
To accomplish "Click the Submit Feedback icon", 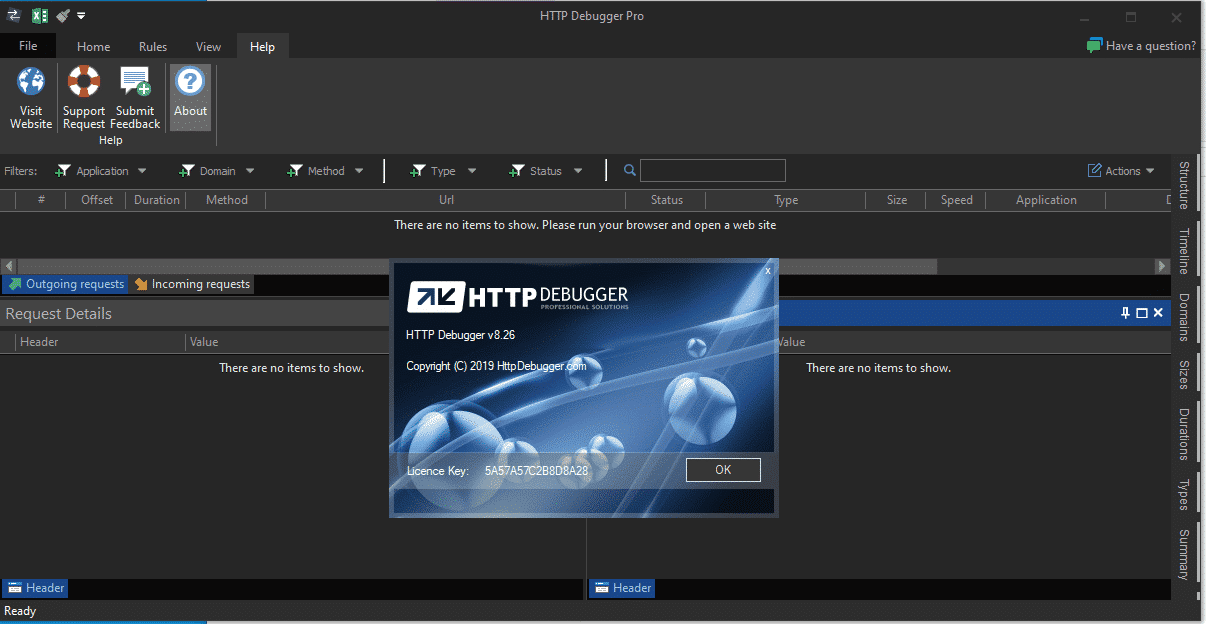I will coord(135,82).
